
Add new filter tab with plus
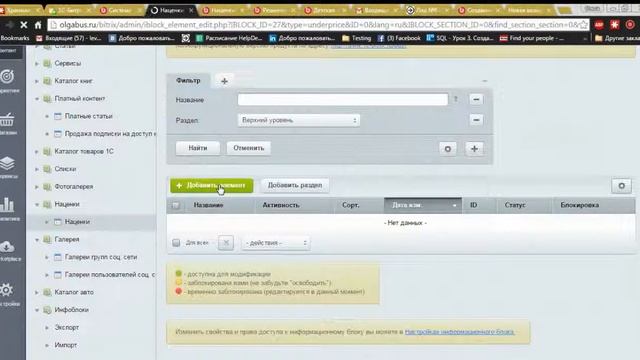pos(224,81)
